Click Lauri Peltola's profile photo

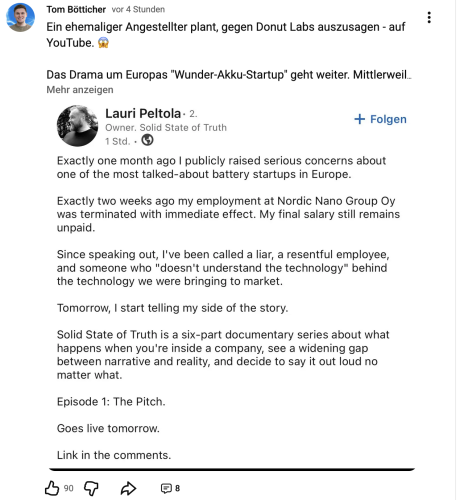coord(77,126)
